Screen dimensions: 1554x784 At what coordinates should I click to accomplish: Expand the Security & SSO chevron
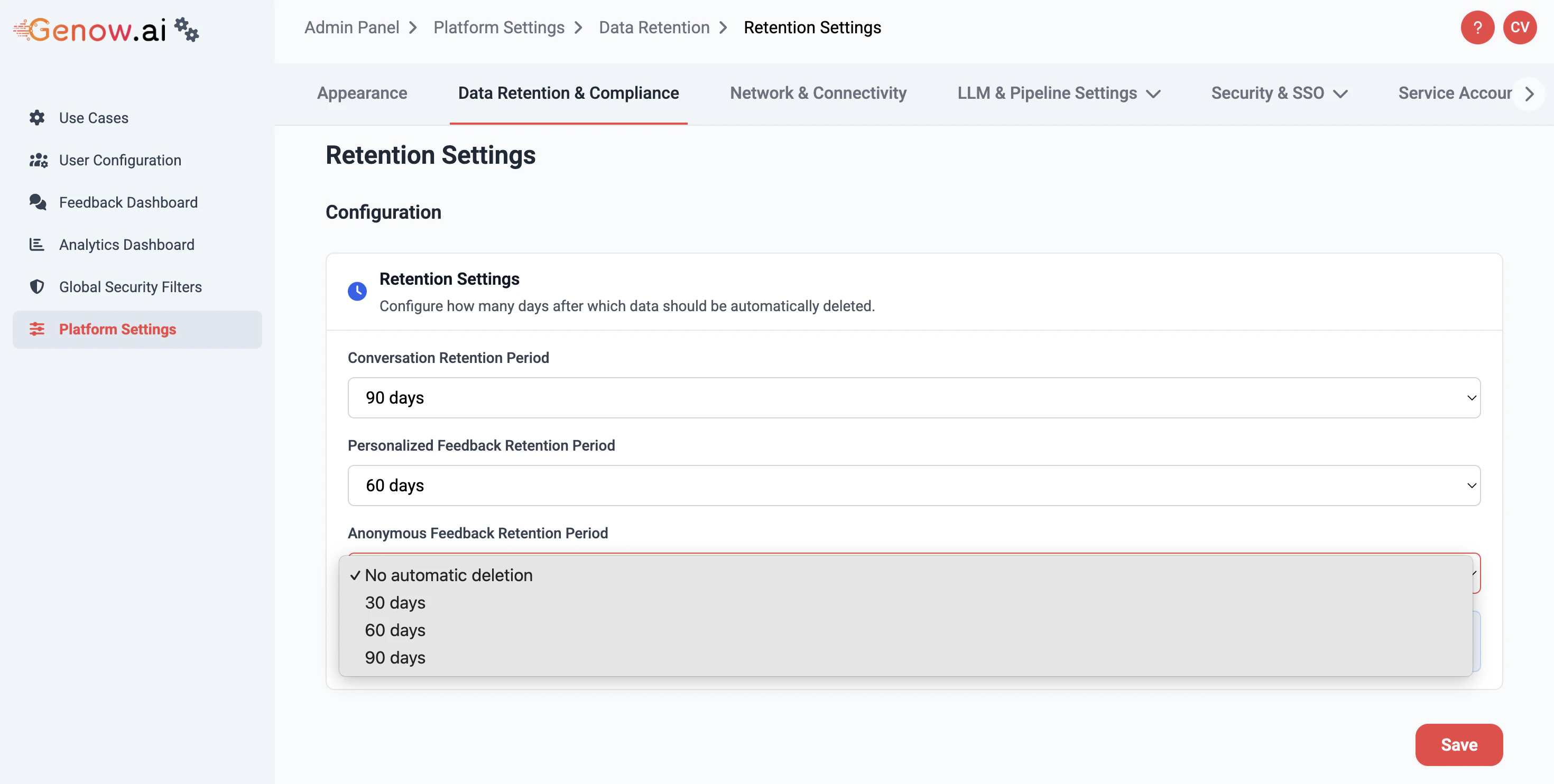(x=1340, y=94)
